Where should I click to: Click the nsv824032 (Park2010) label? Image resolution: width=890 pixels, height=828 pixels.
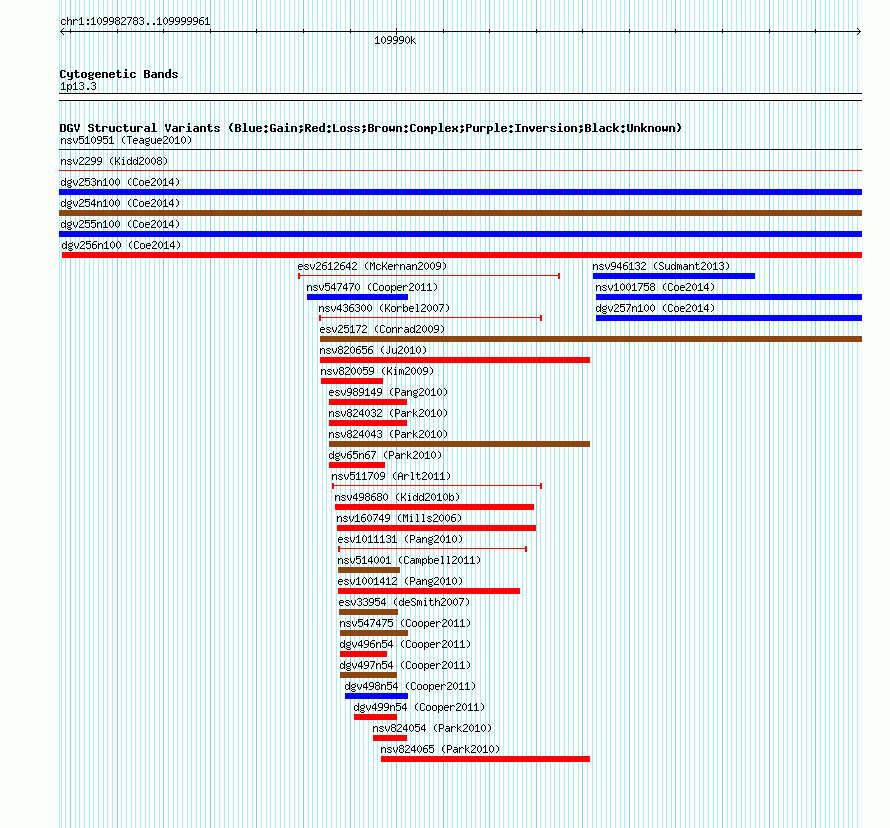point(388,413)
